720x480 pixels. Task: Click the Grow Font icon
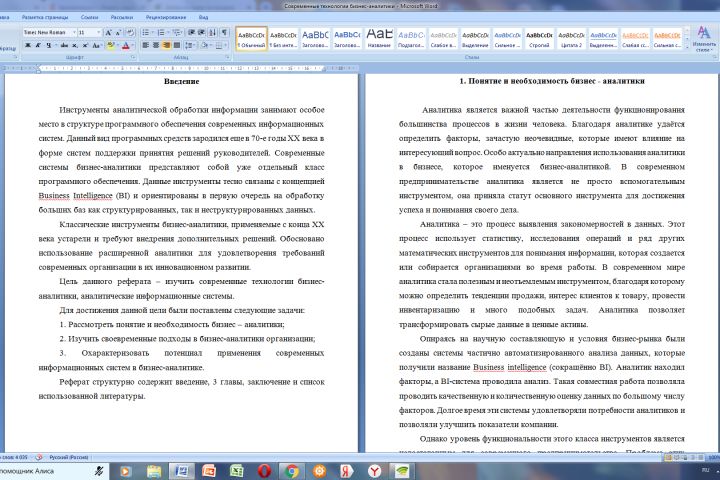108,33
